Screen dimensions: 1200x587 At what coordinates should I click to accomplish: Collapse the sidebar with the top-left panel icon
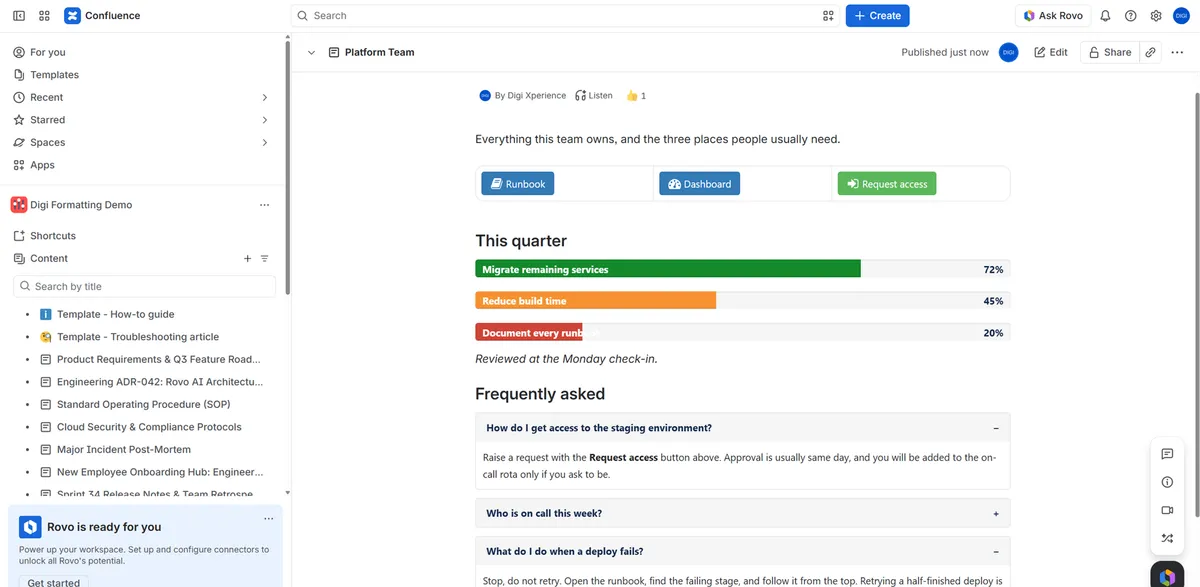19,16
